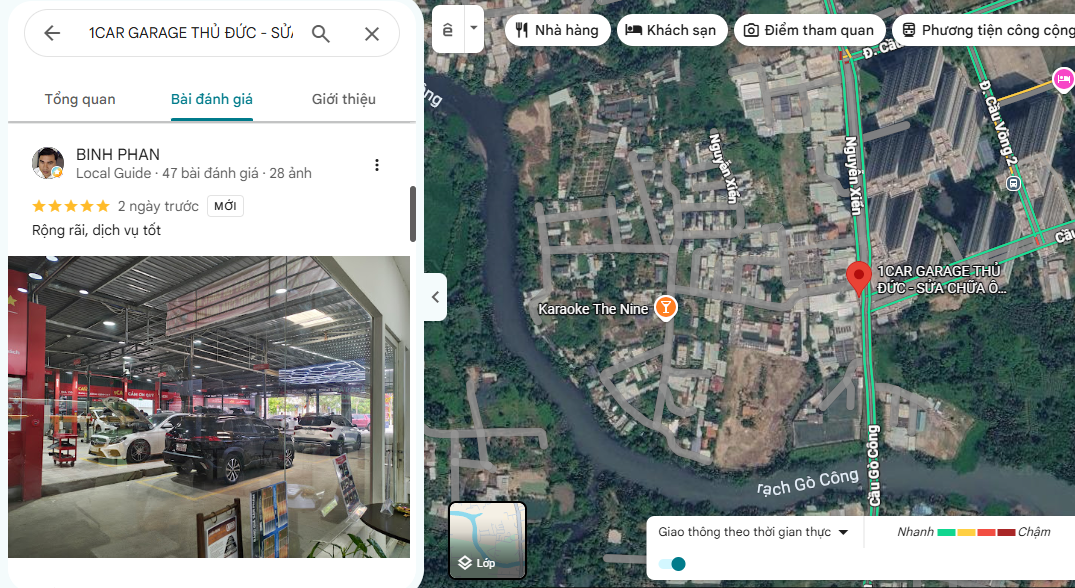Click the review panel scrollbar
The height and width of the screenshot is (588, 1075).
click(x=413, y=214)
